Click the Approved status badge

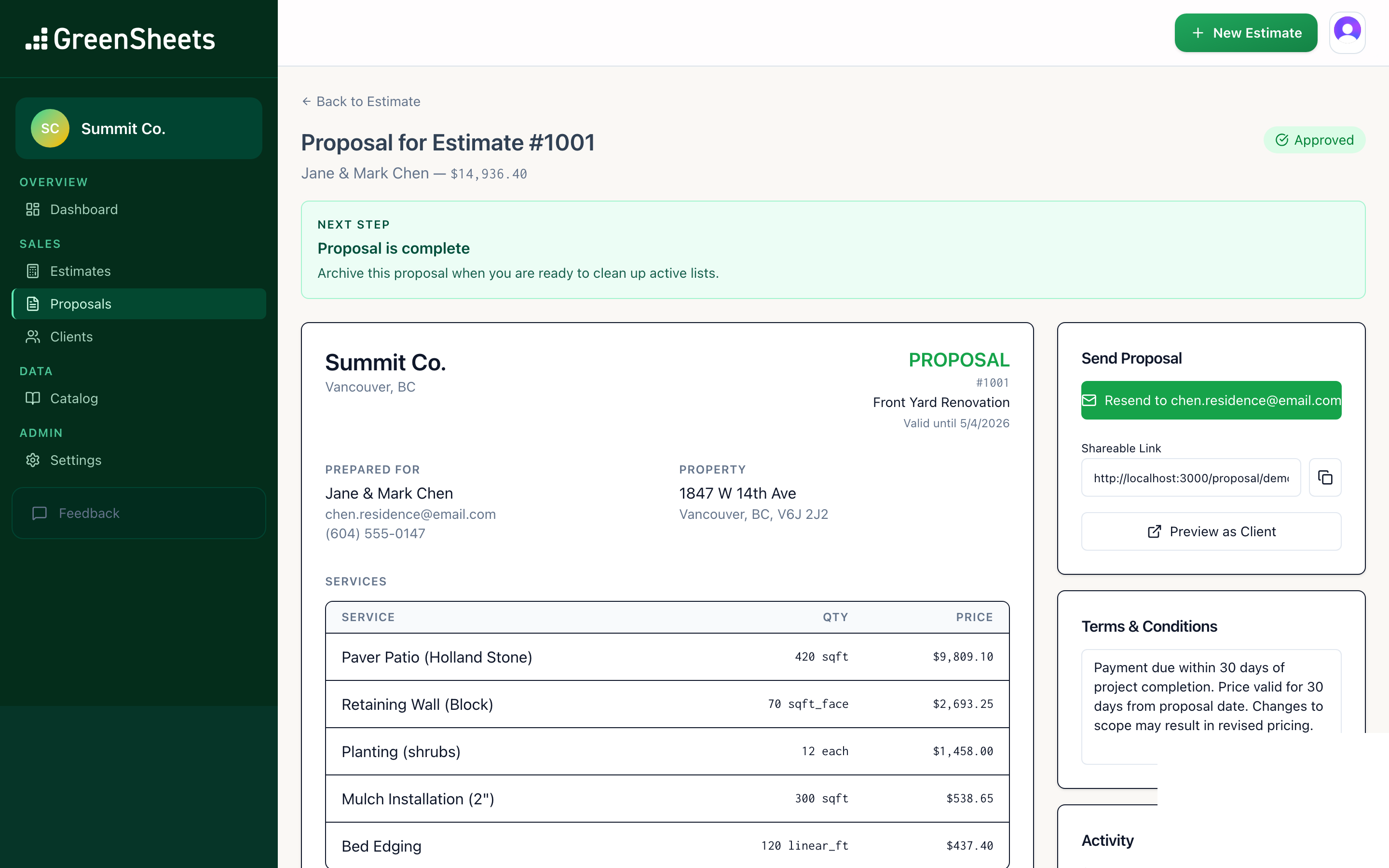point(1314,139)
